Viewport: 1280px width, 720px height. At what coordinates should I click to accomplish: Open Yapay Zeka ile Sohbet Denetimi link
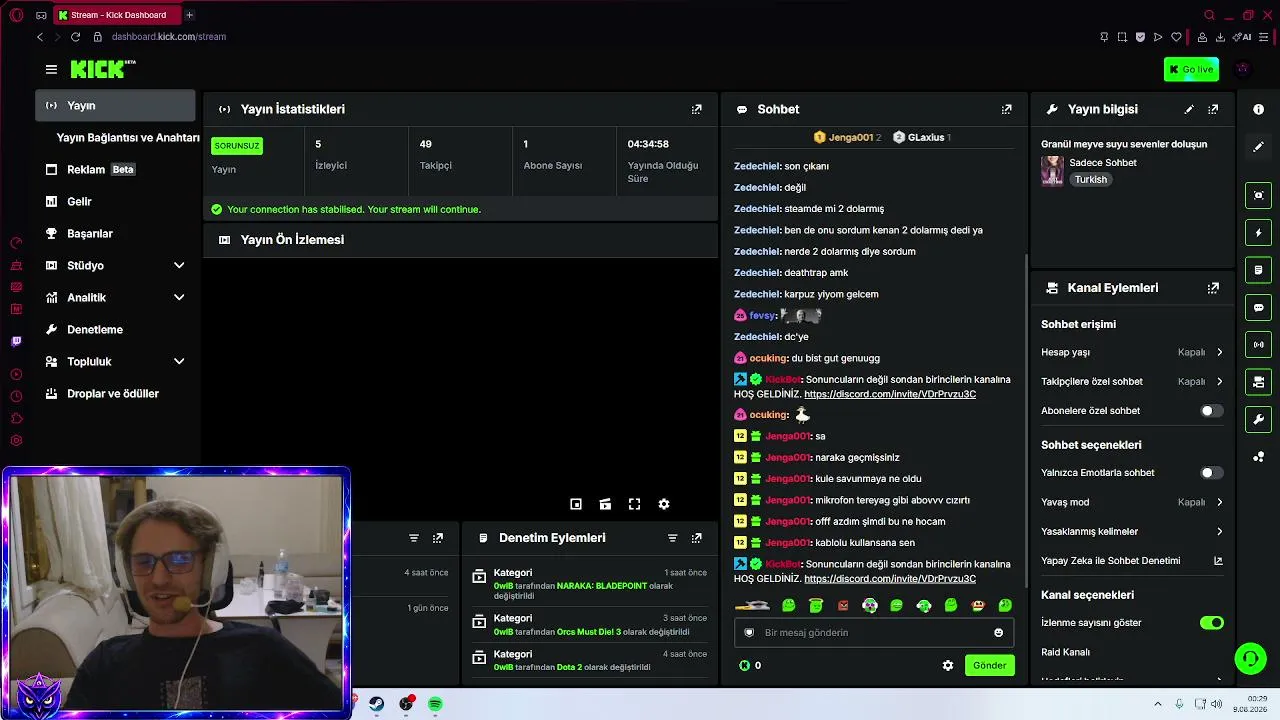click(x=1132, y=561)
